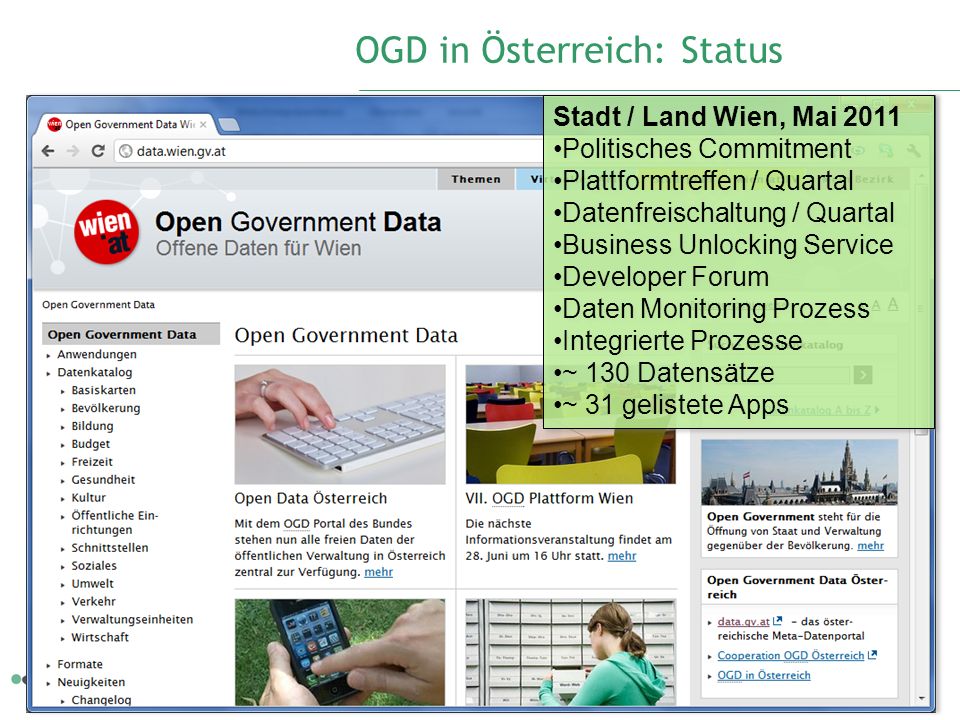The height and width of the screenshot is (720, 960).
Task: Open the Öffentliche Einrichtungen category
Action: tap(114, 522)
